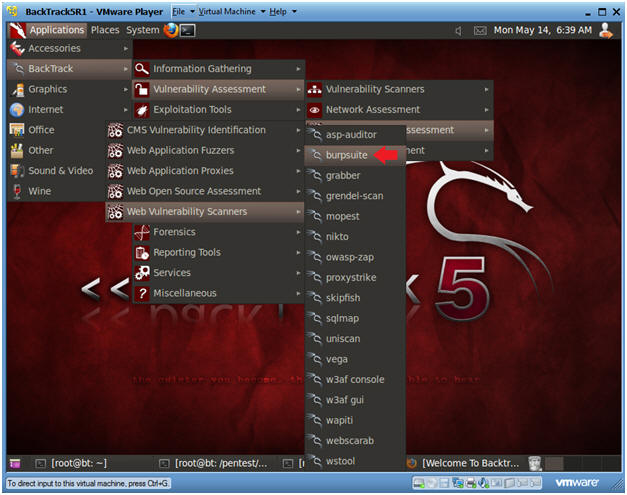Click the trash icon in bottom panel

[x=535, y=463]
